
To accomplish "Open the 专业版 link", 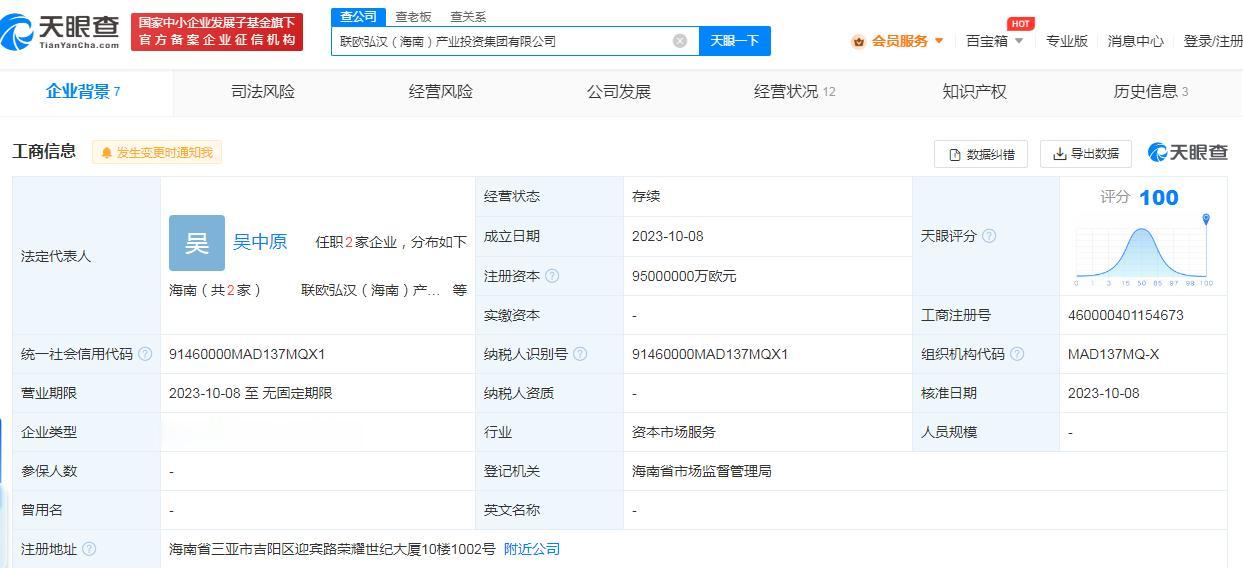I will pos(1066,41).
